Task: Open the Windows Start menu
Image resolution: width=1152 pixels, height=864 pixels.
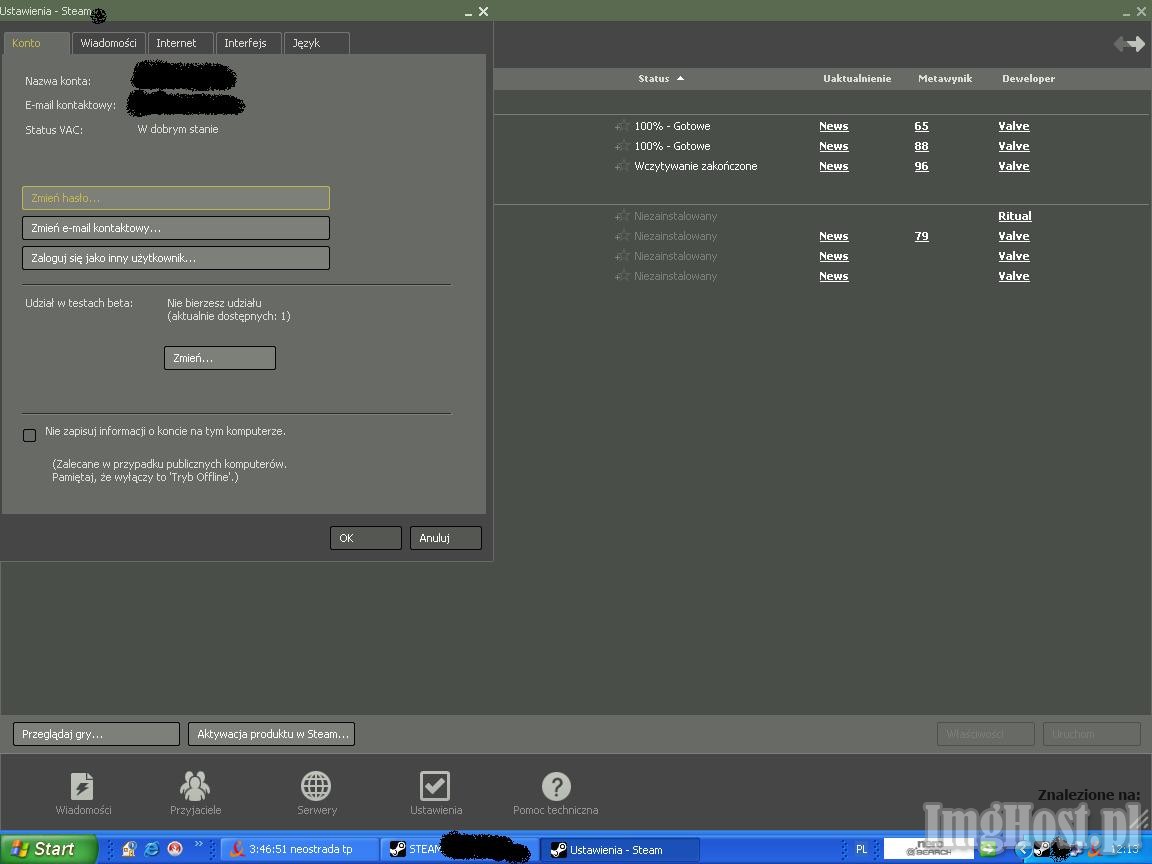Action: tap(48, 849)
